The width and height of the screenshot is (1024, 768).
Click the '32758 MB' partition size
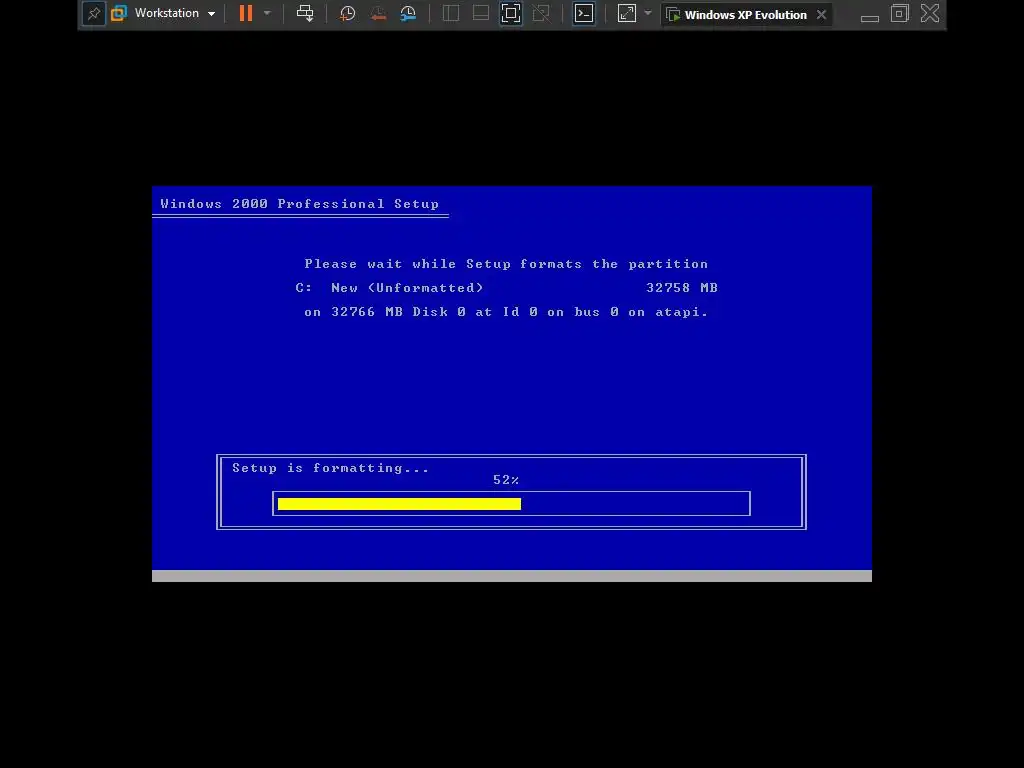coord(682,288)
